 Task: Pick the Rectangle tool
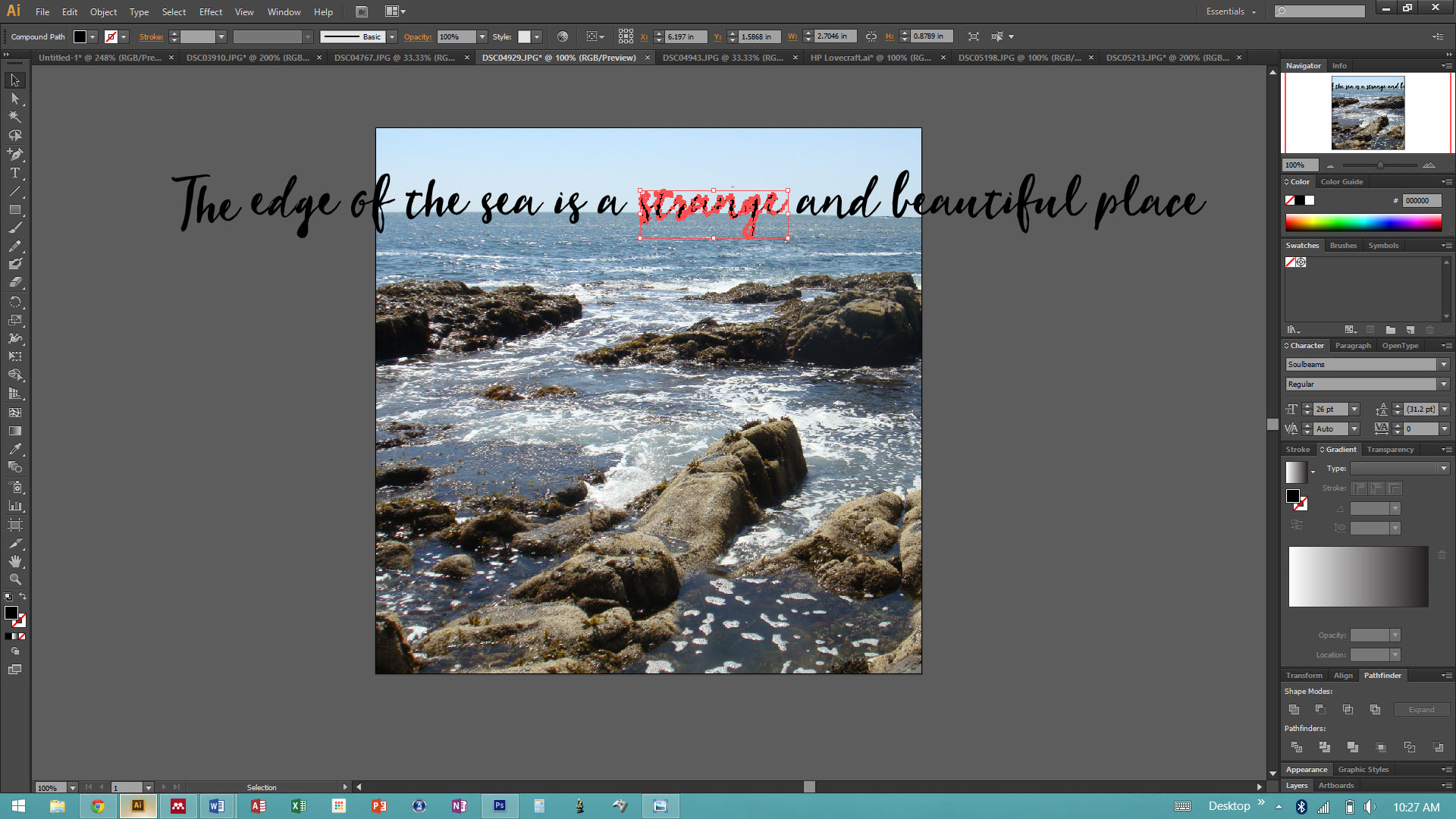coord(15,210)
